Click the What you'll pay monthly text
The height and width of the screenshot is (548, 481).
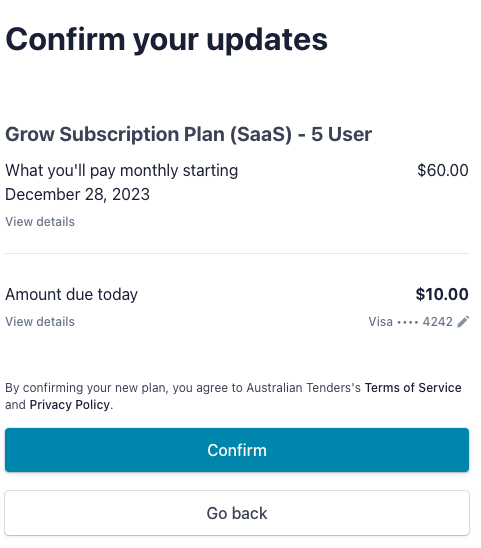(122, 171)
